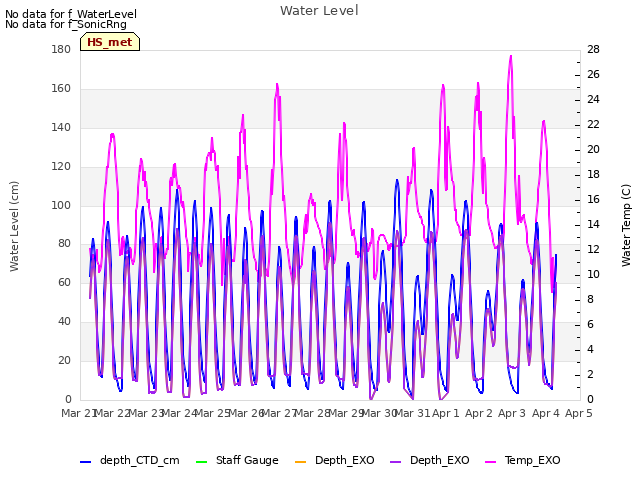Image resolution: width=640 pixels, height=480 pixels.
Task: Click the HS_met annotation label
Action: click(110, 42)
